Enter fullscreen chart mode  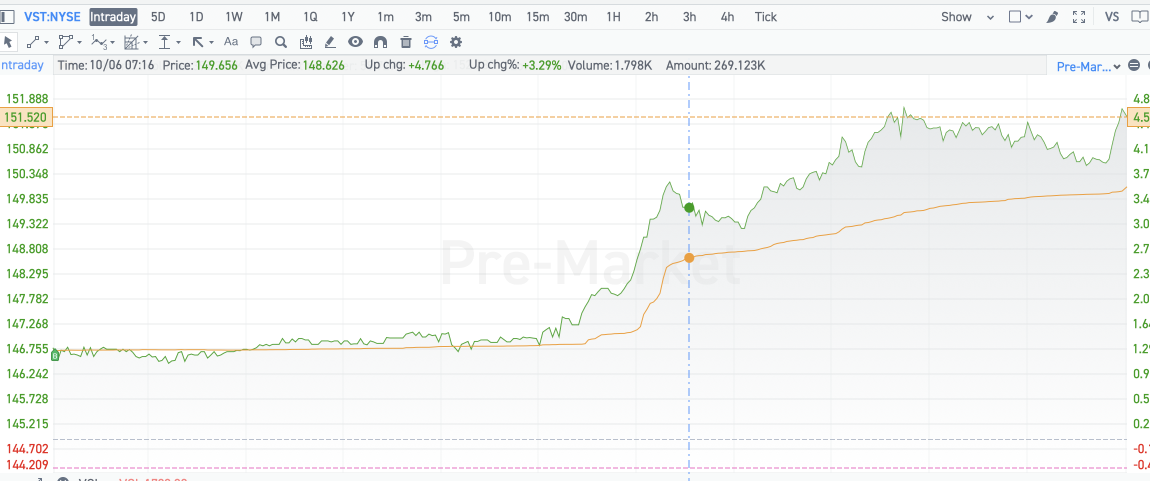[1078, 16]
